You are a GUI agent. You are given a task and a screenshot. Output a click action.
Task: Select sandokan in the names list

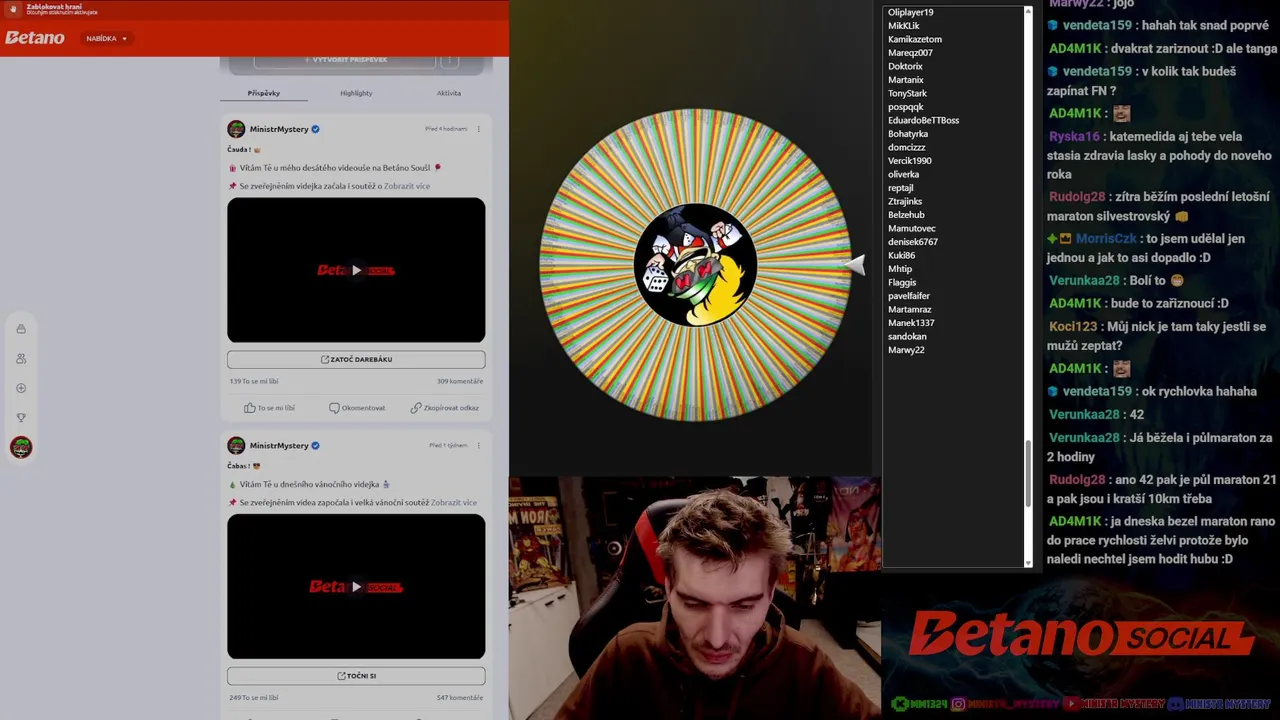(907, 336)
